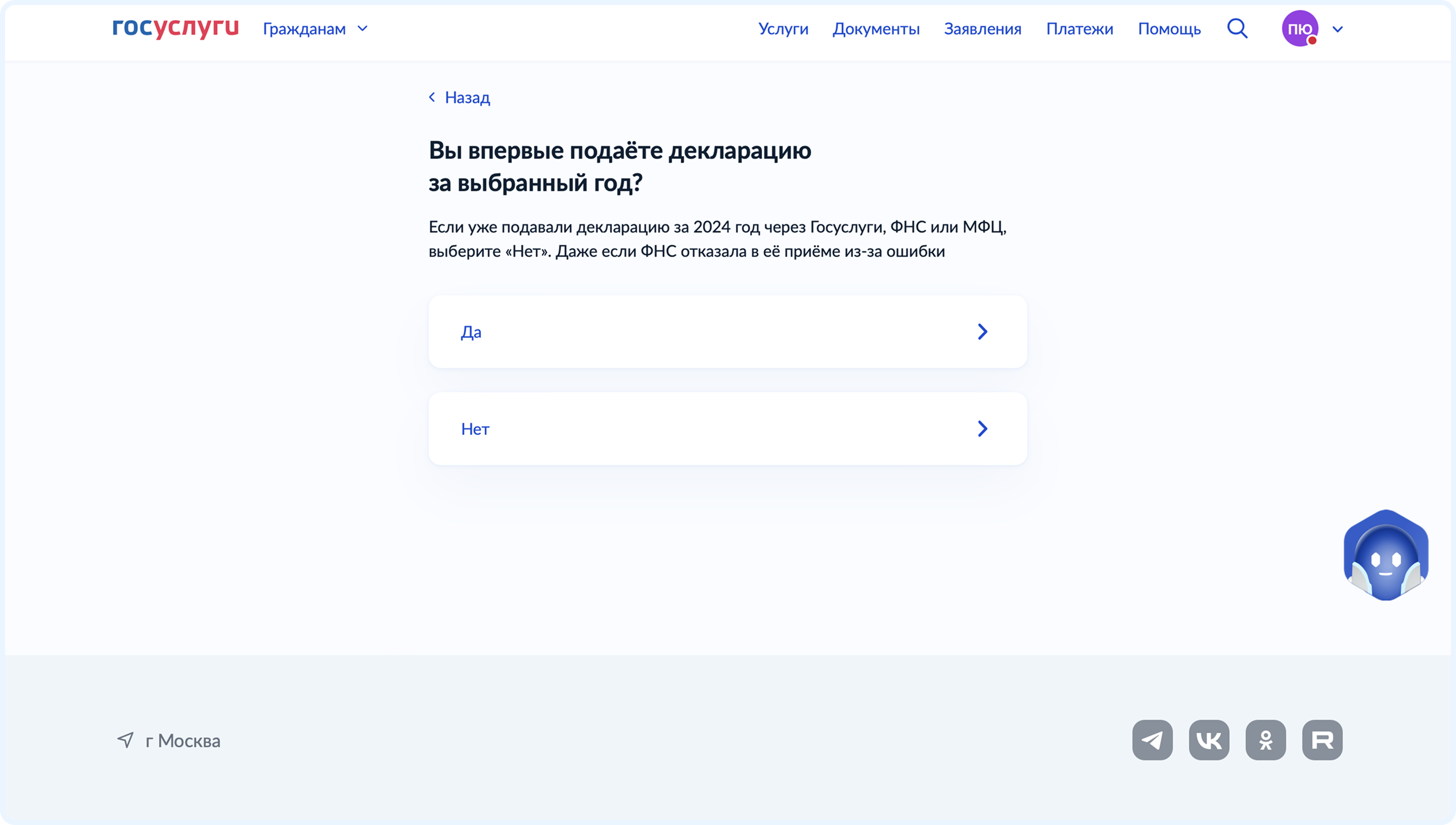Screen dimensions: 1456x825
Task: Click the hint text about 2024 declaration
Action: click(717, 239)
